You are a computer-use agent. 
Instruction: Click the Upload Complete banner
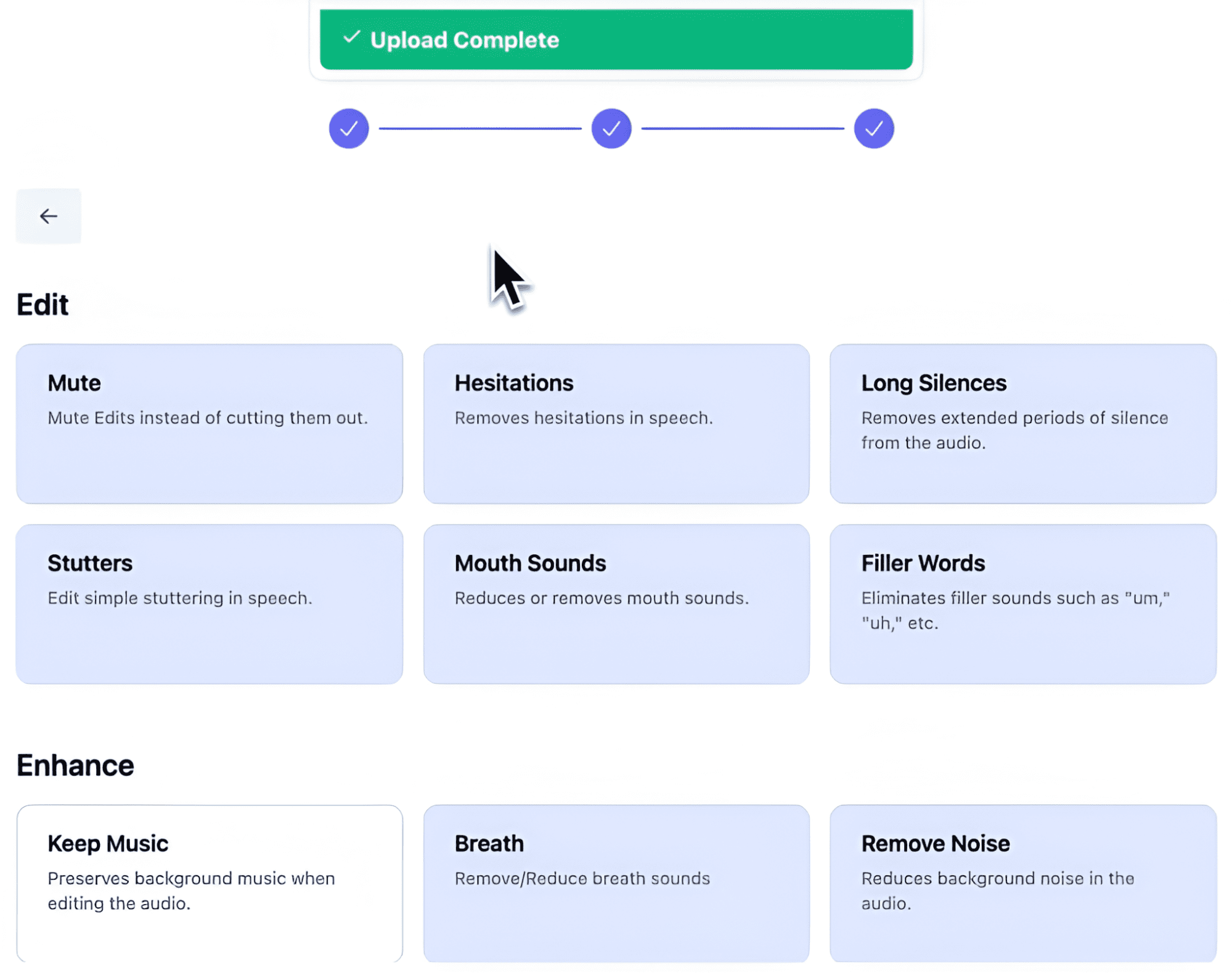pos(616,39)
